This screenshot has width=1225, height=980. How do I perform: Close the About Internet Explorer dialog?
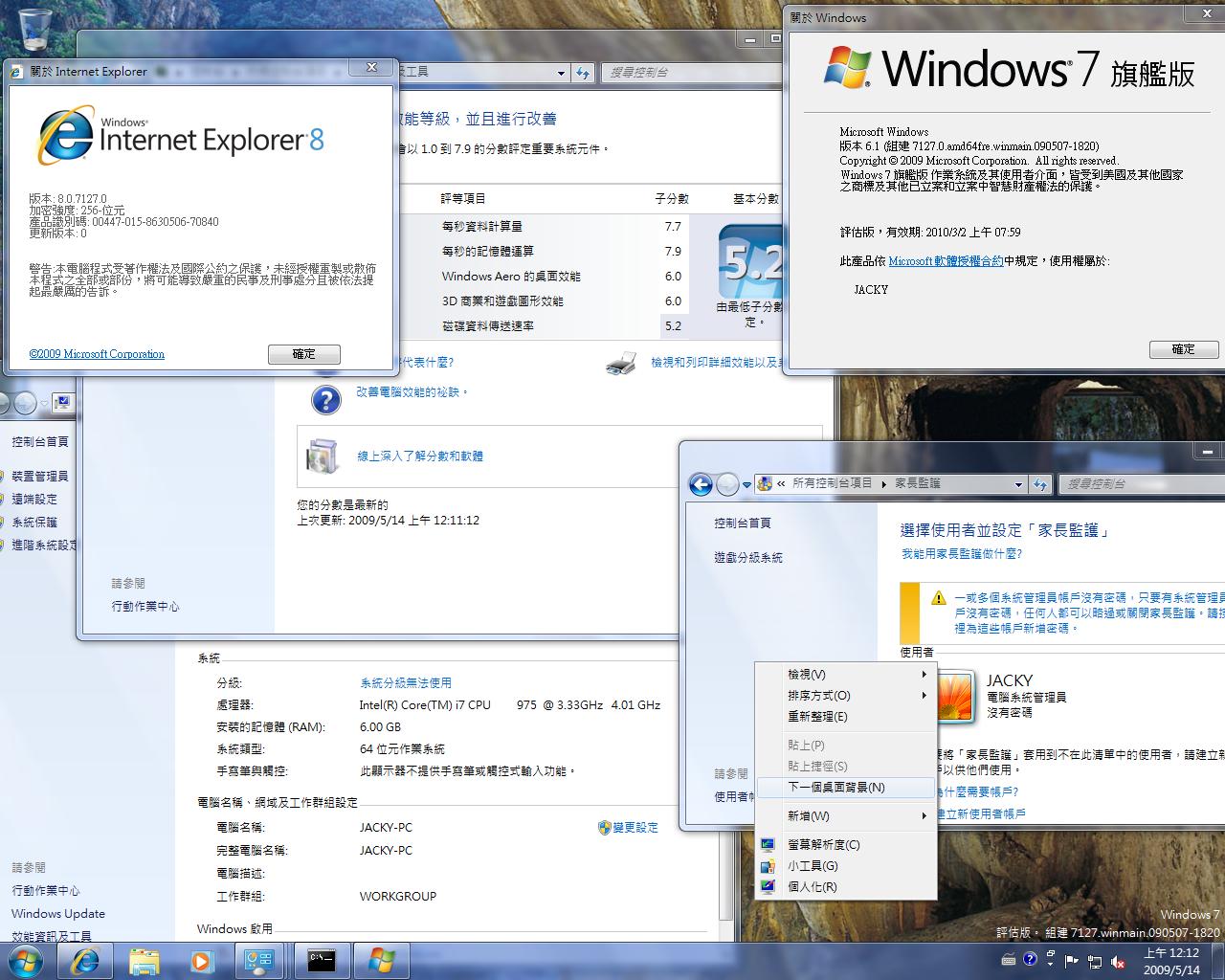(373, 68)
